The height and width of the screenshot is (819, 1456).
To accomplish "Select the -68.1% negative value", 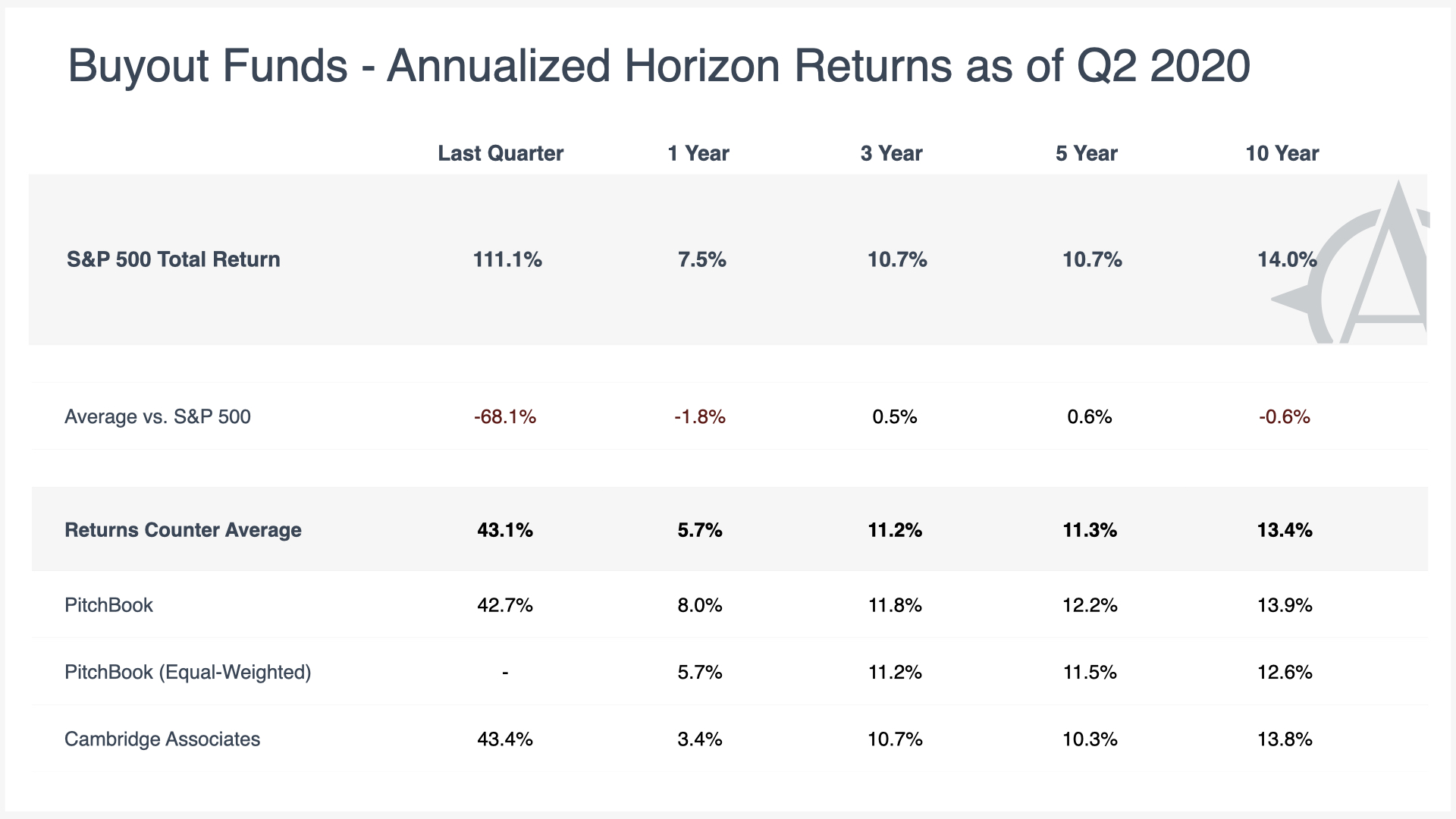I will coord(505,416).
